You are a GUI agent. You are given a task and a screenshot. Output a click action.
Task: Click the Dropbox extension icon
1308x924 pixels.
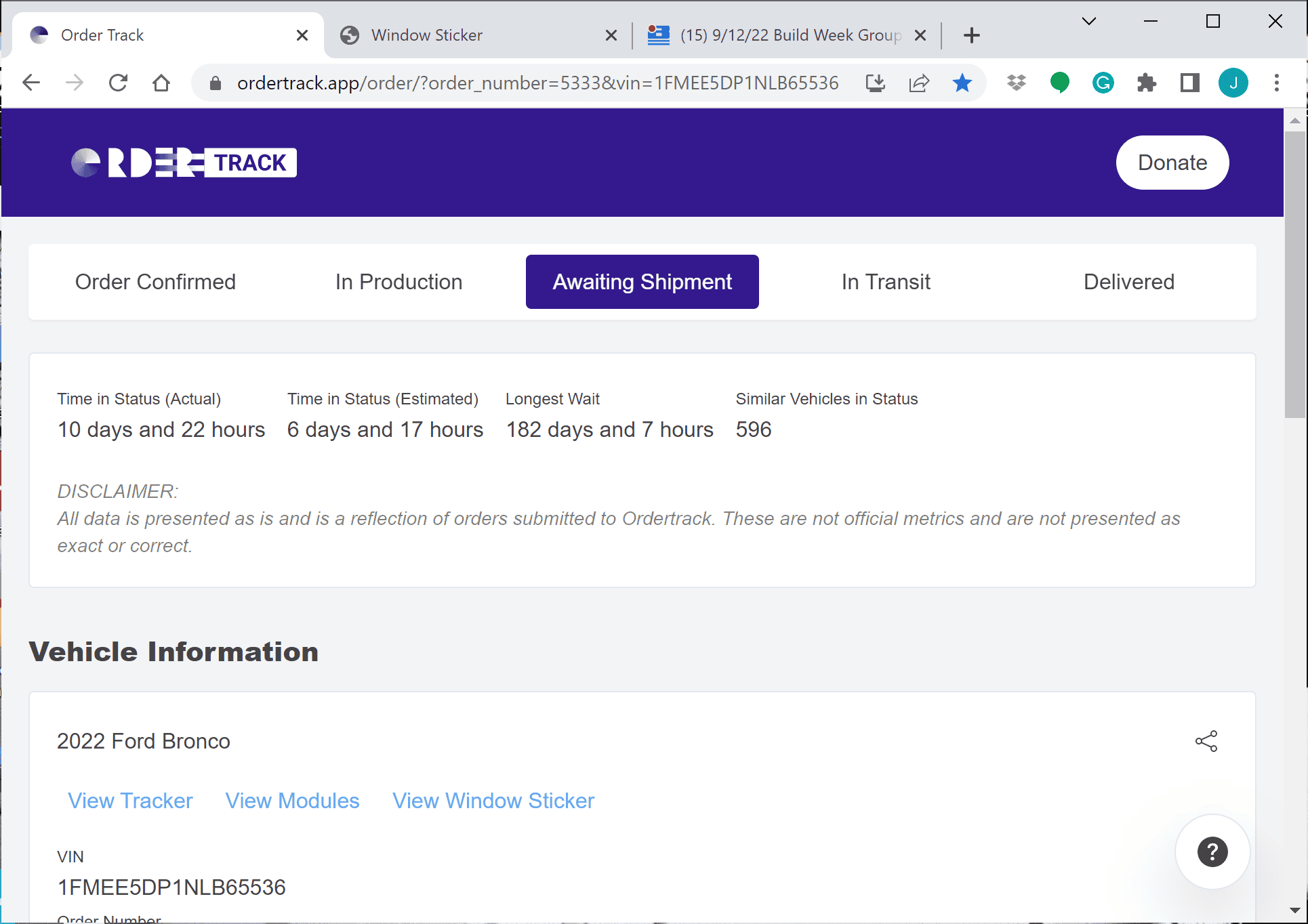[x=1016, y=83]
